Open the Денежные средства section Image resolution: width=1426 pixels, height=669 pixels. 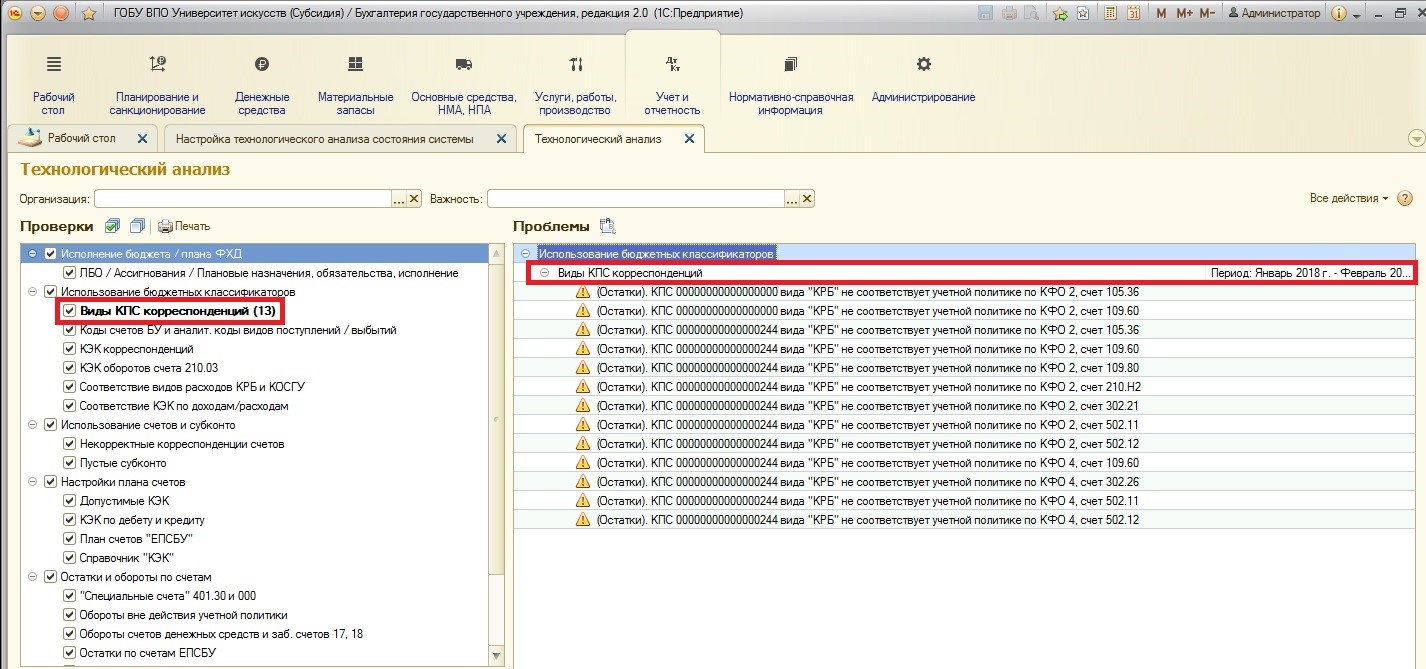tap(261, 84)
